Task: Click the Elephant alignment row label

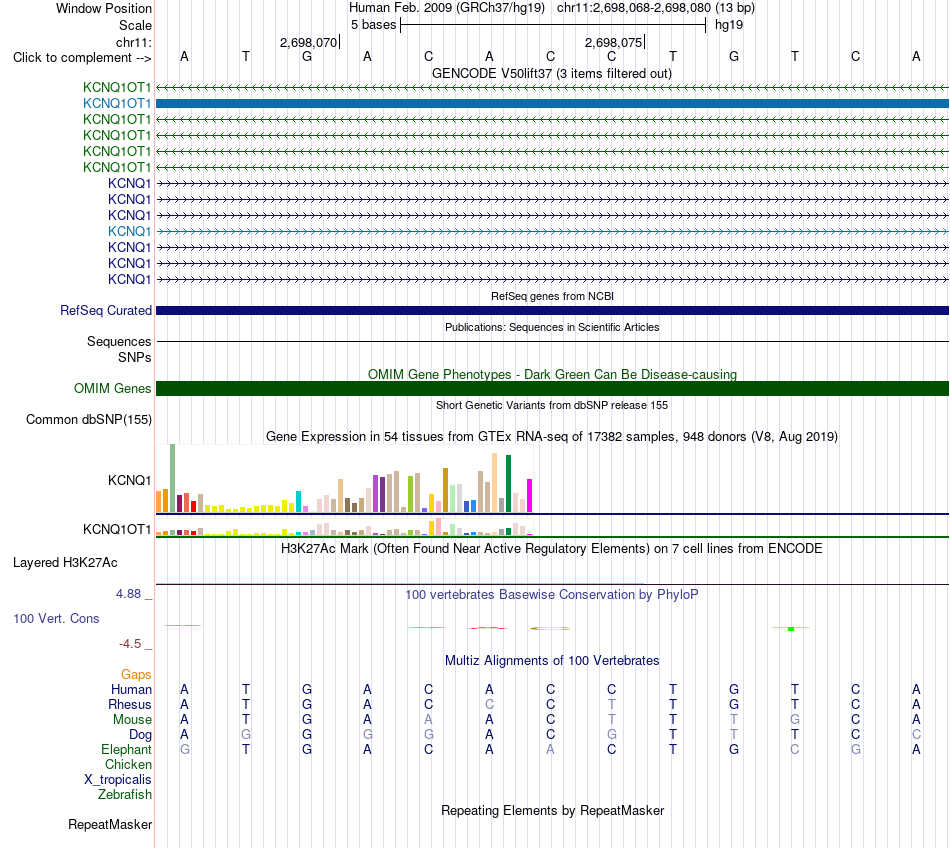Action: tap(126, 749)
